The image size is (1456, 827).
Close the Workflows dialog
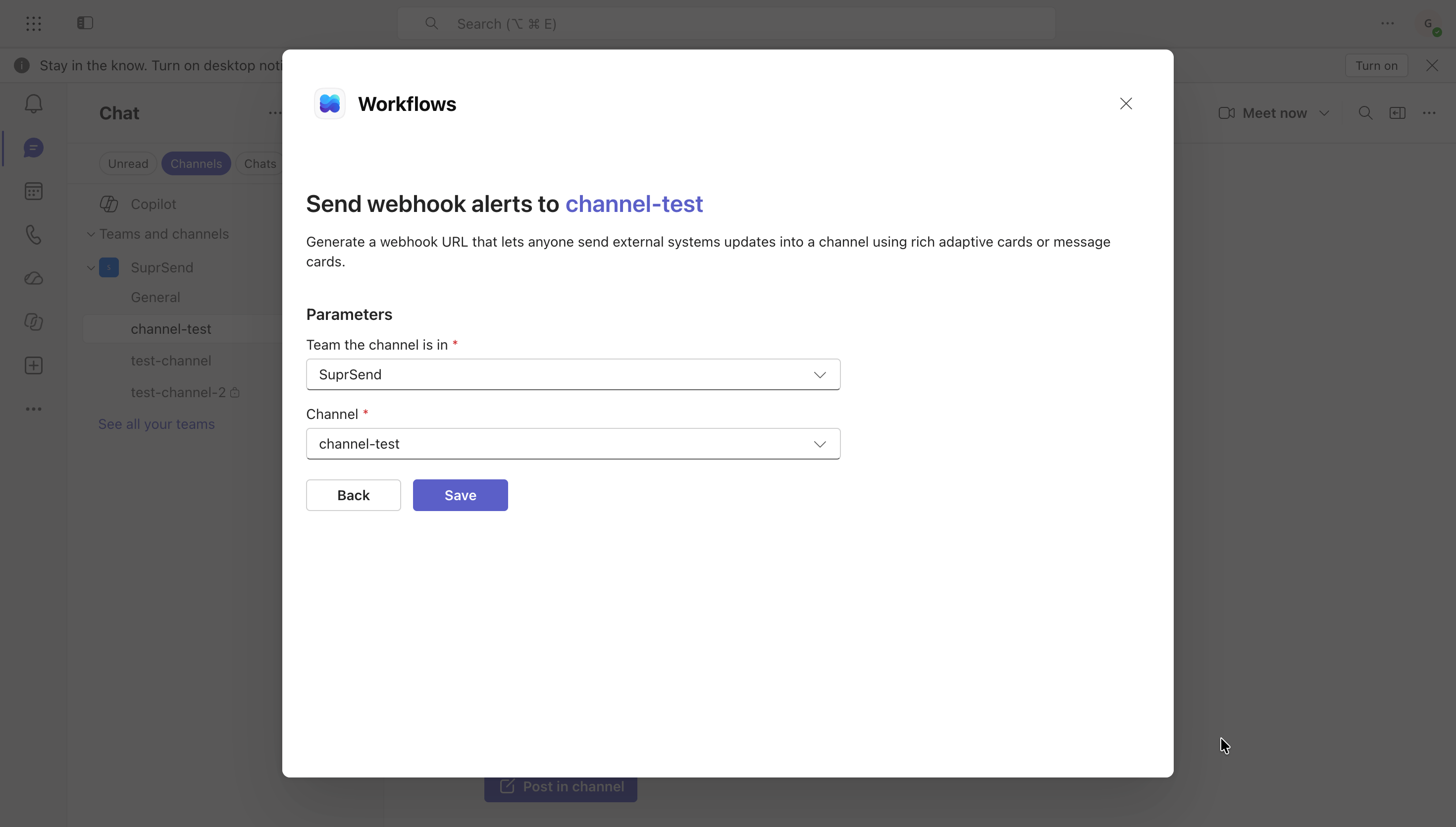click(x=1126, y=103)
